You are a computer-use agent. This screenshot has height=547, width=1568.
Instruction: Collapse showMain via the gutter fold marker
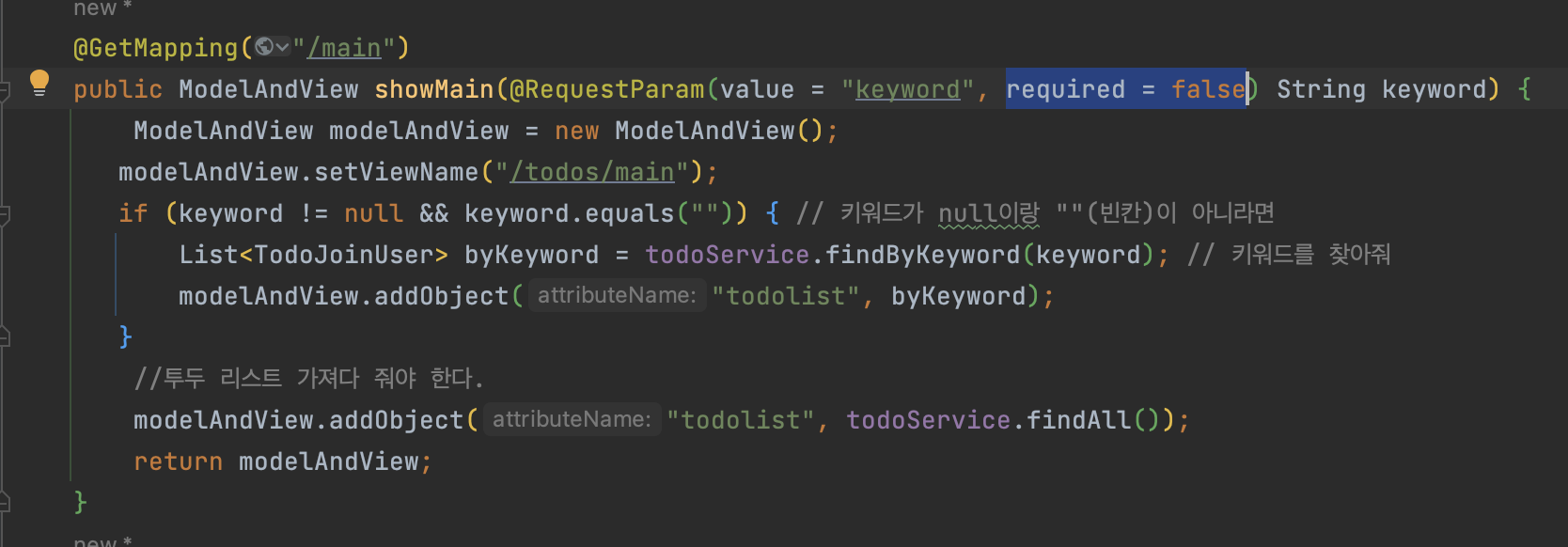4,91
